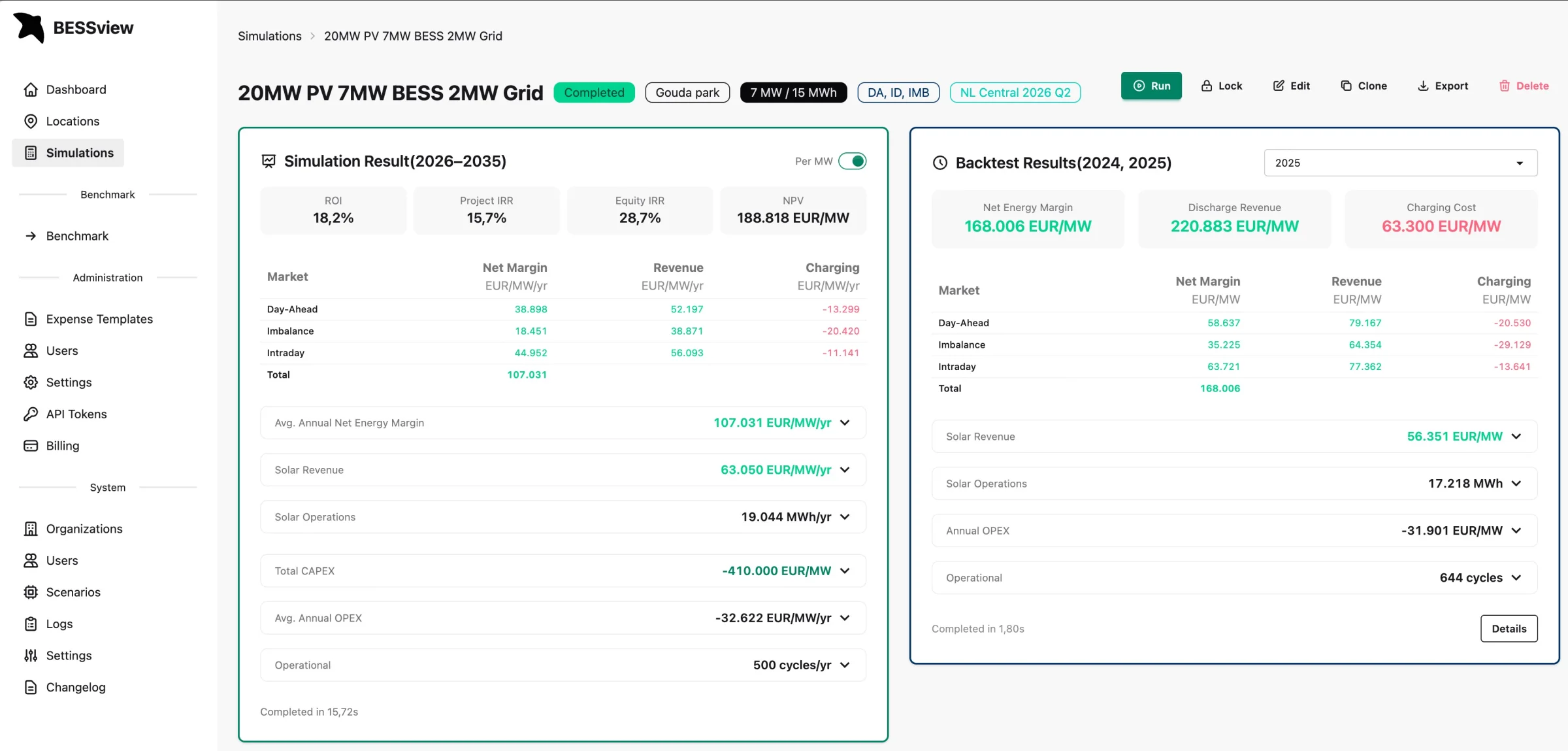1568x751 pixels.
Task: Open the 2025 backtest year dropdown
Action: point(1401,163)
